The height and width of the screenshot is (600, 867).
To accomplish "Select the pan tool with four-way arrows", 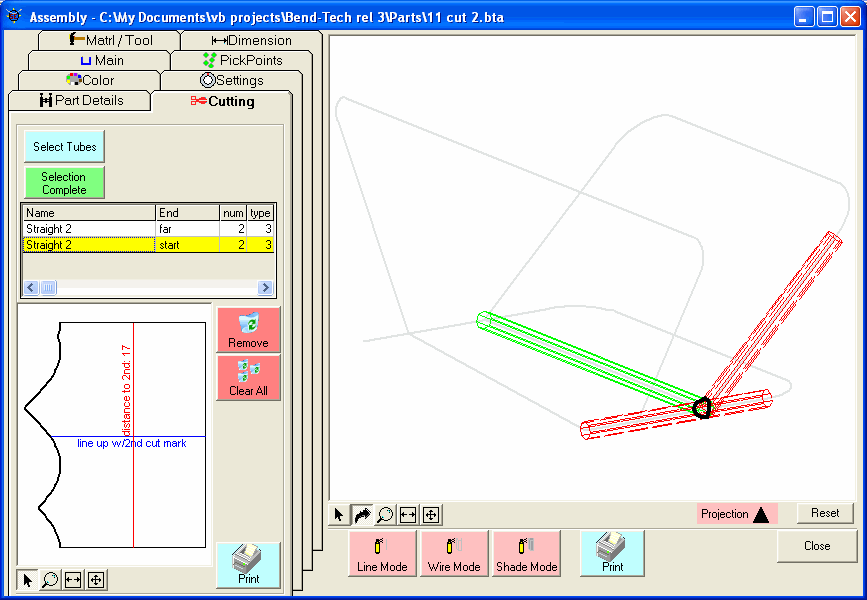I will 429,514.
